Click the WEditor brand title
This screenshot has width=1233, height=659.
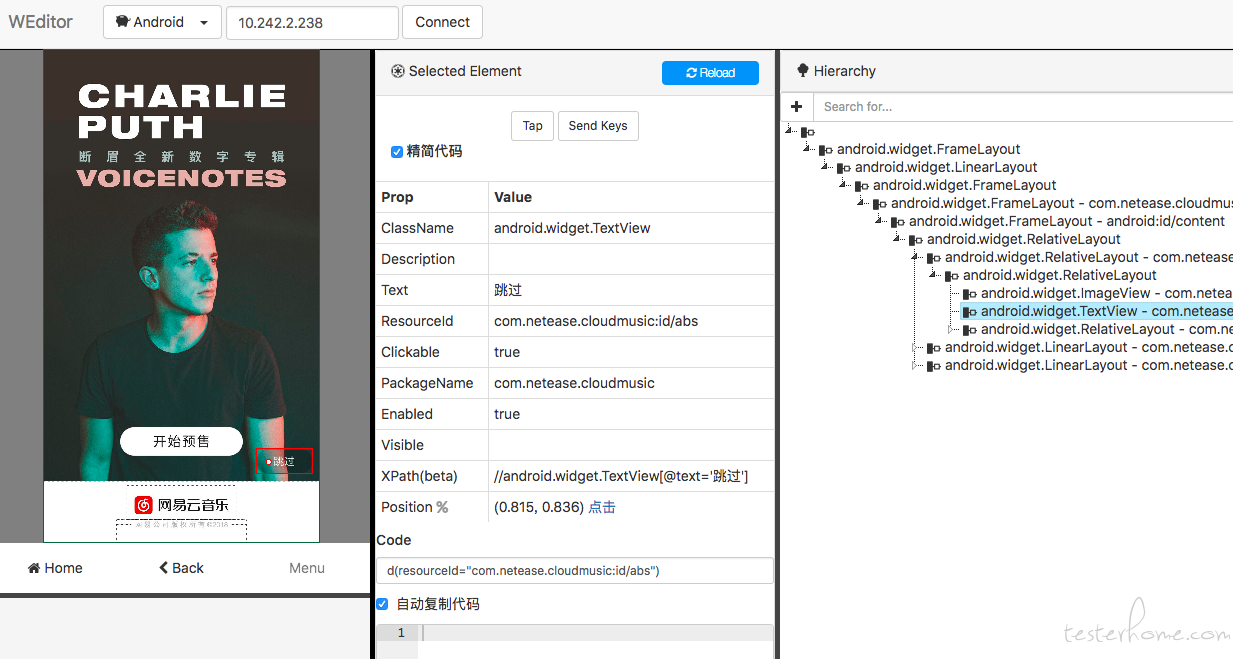pos(41,22)
